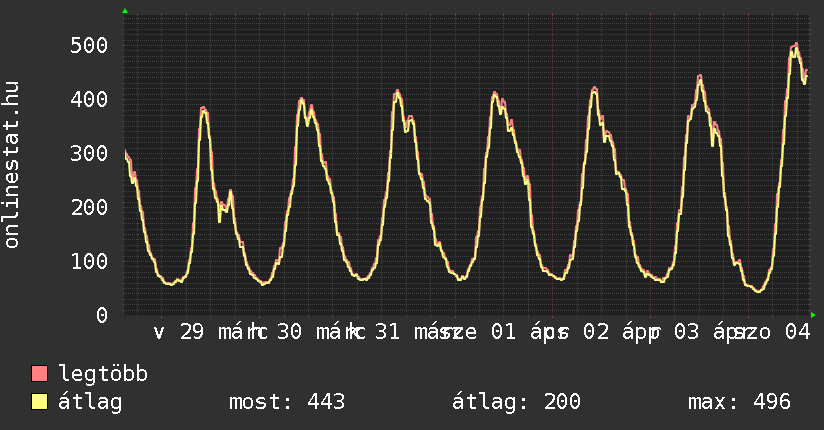Click the 0 label on the Y-axis
Viewport: 824px width, 430px height.
pyautogui.click(x=101, y=315)
